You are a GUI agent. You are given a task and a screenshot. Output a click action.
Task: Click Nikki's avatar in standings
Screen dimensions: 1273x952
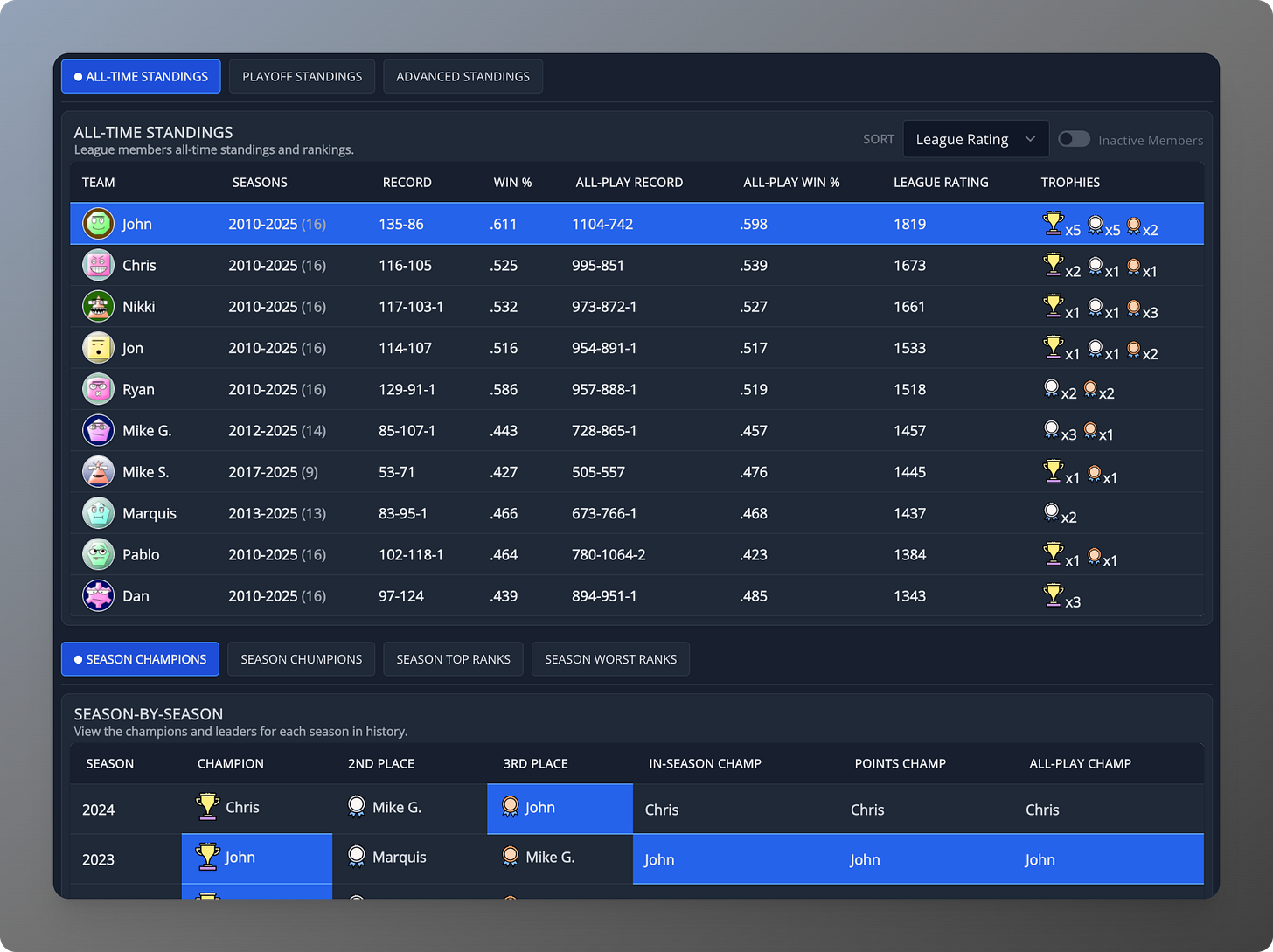coord(99,307)
